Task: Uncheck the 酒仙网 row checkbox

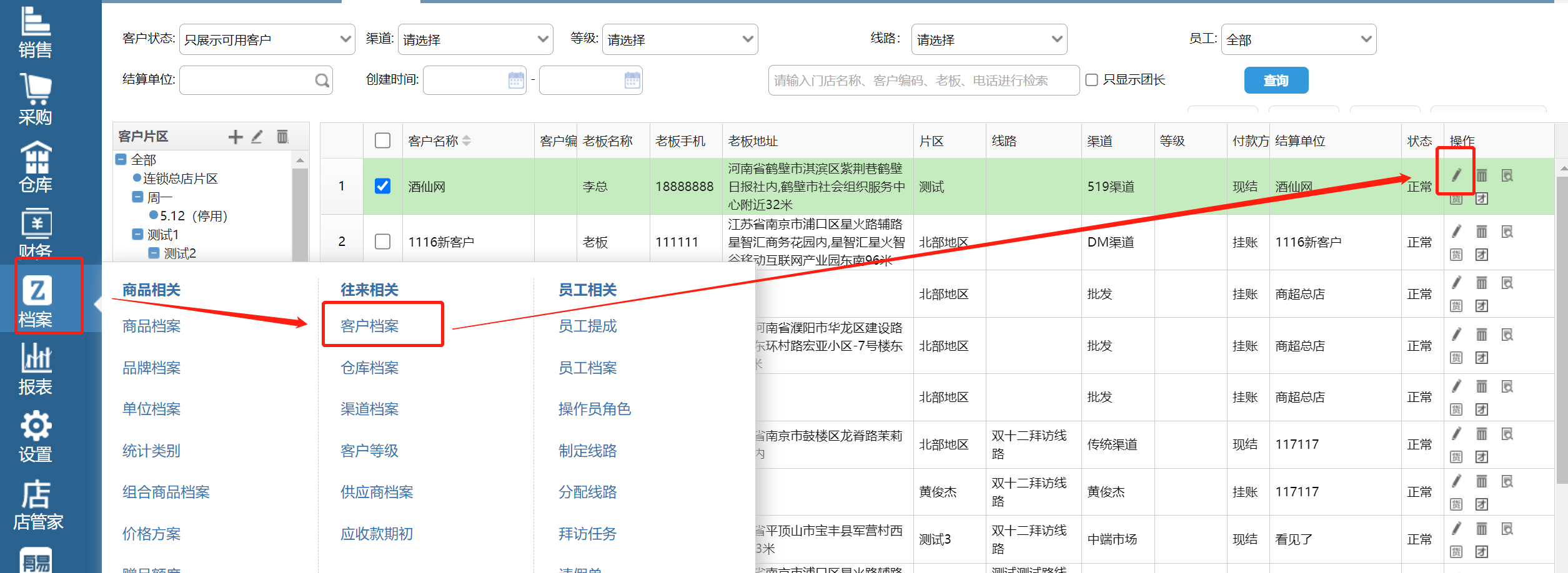Action: [x=382, y=186]
